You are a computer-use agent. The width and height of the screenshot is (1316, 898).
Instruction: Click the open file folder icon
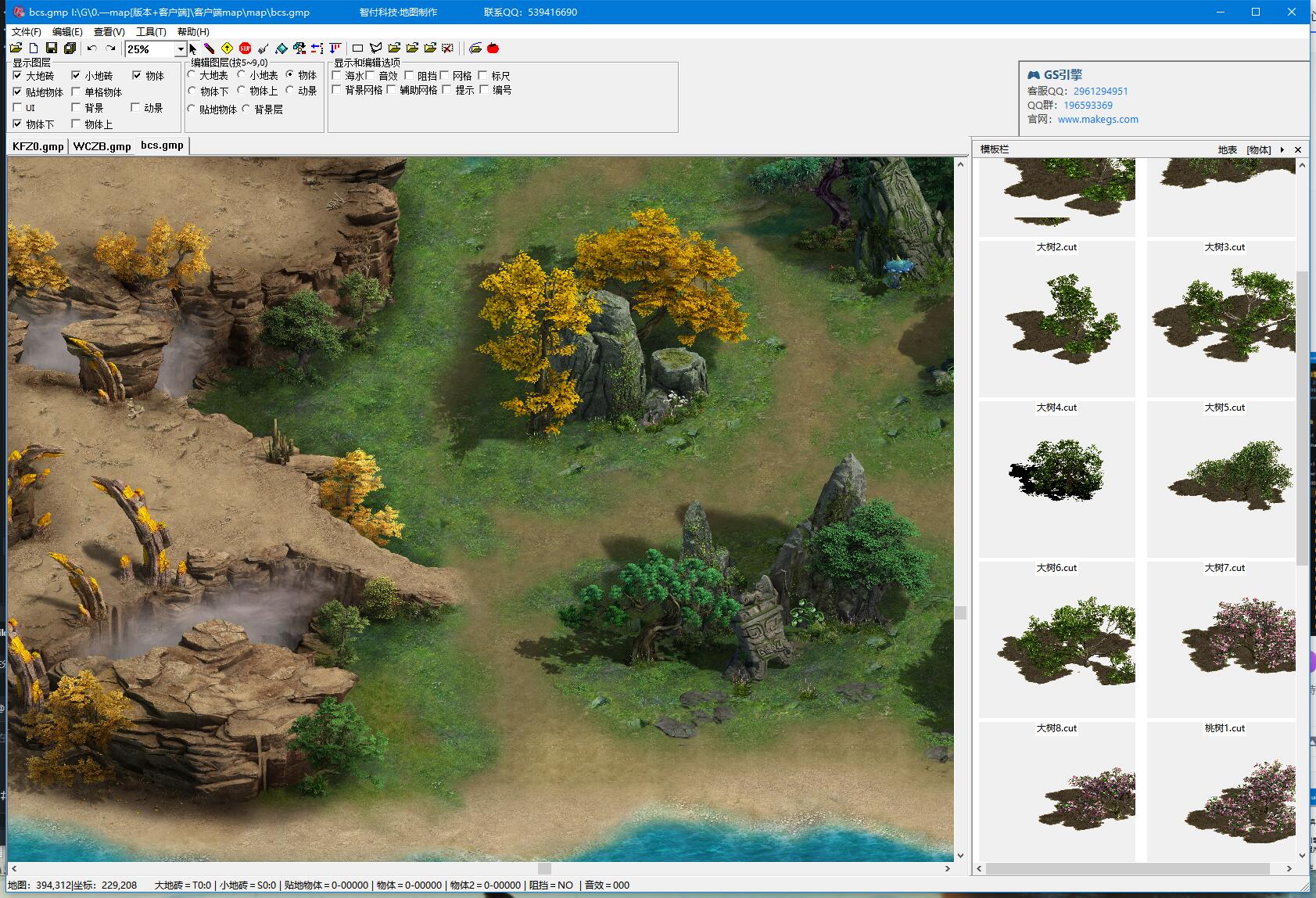coord(16,48)
